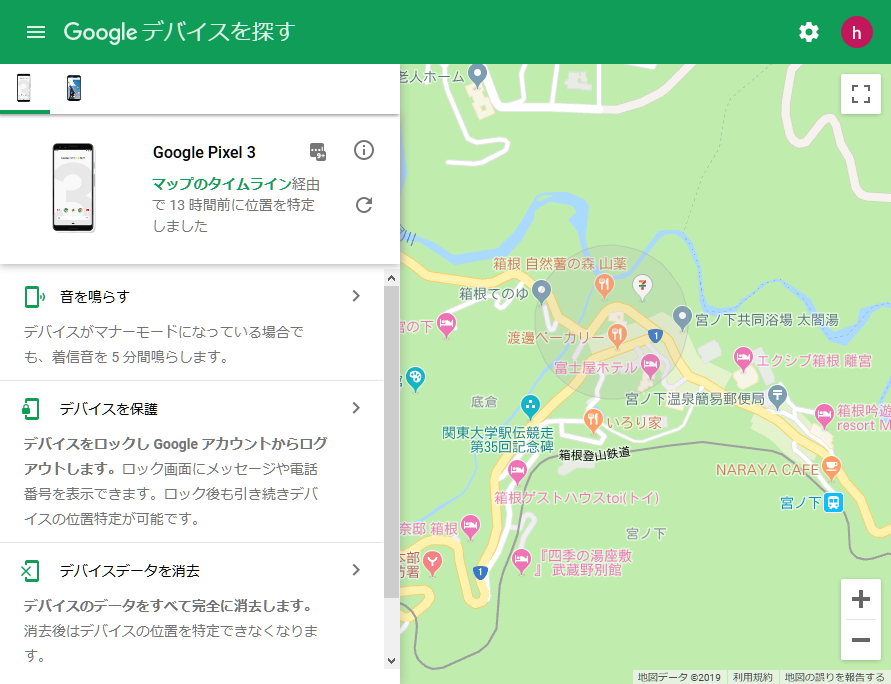Click the account avatar 'h'
This screenshot has width=891, height=684.
click(x=856, y=32)
